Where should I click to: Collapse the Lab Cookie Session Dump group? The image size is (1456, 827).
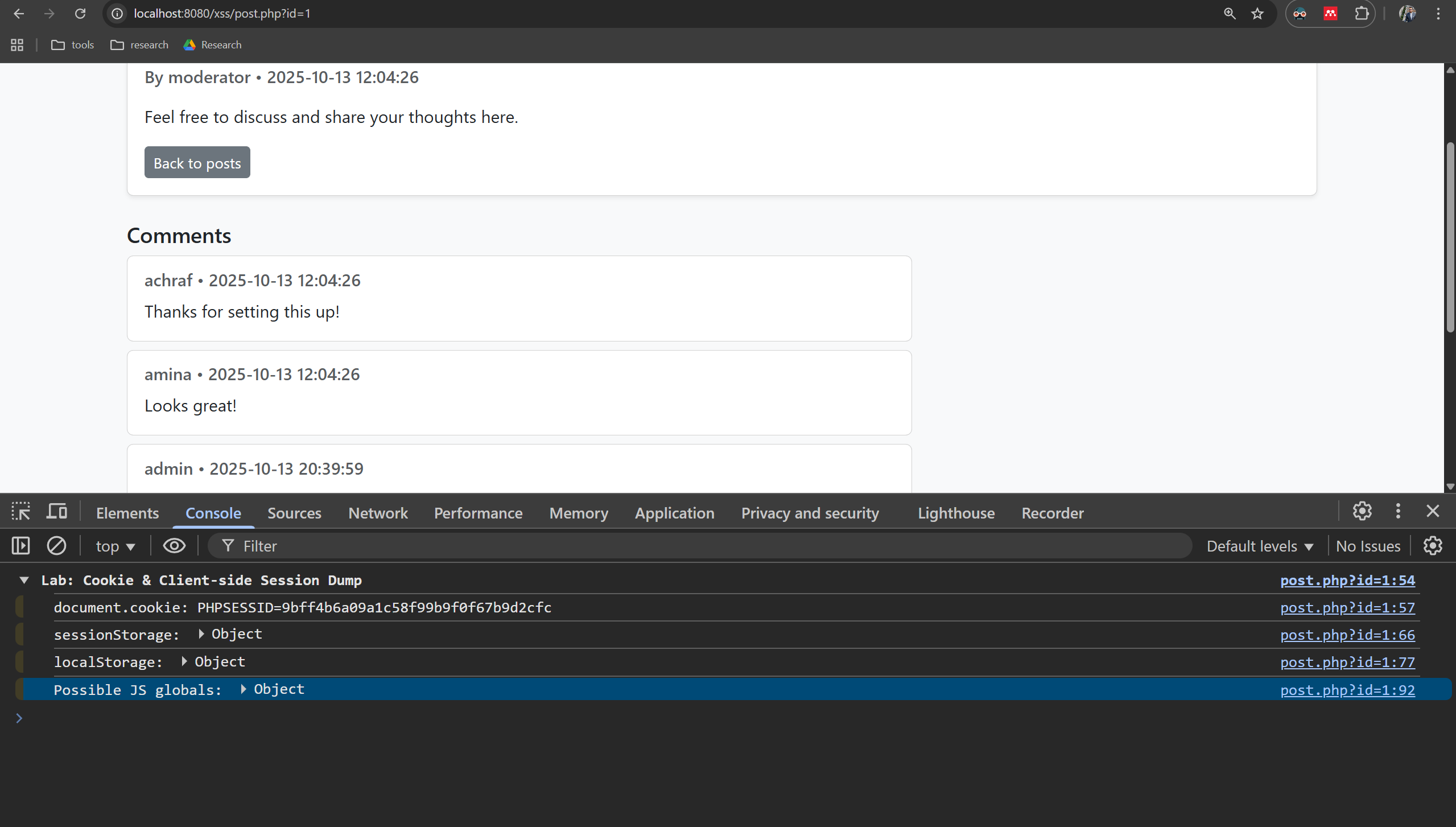pyautogui.click(x=24, y=580)
